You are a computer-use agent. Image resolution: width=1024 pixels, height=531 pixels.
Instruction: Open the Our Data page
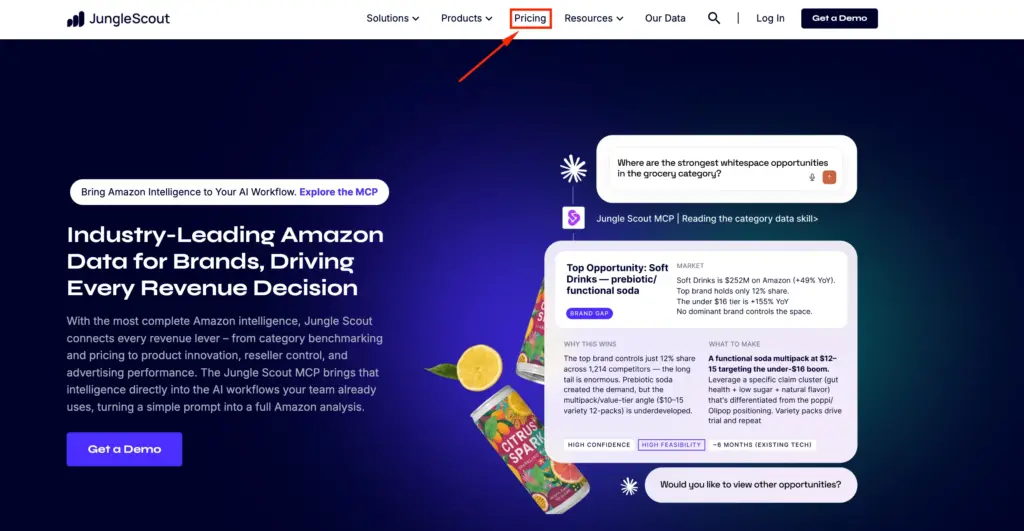[665, 18]
